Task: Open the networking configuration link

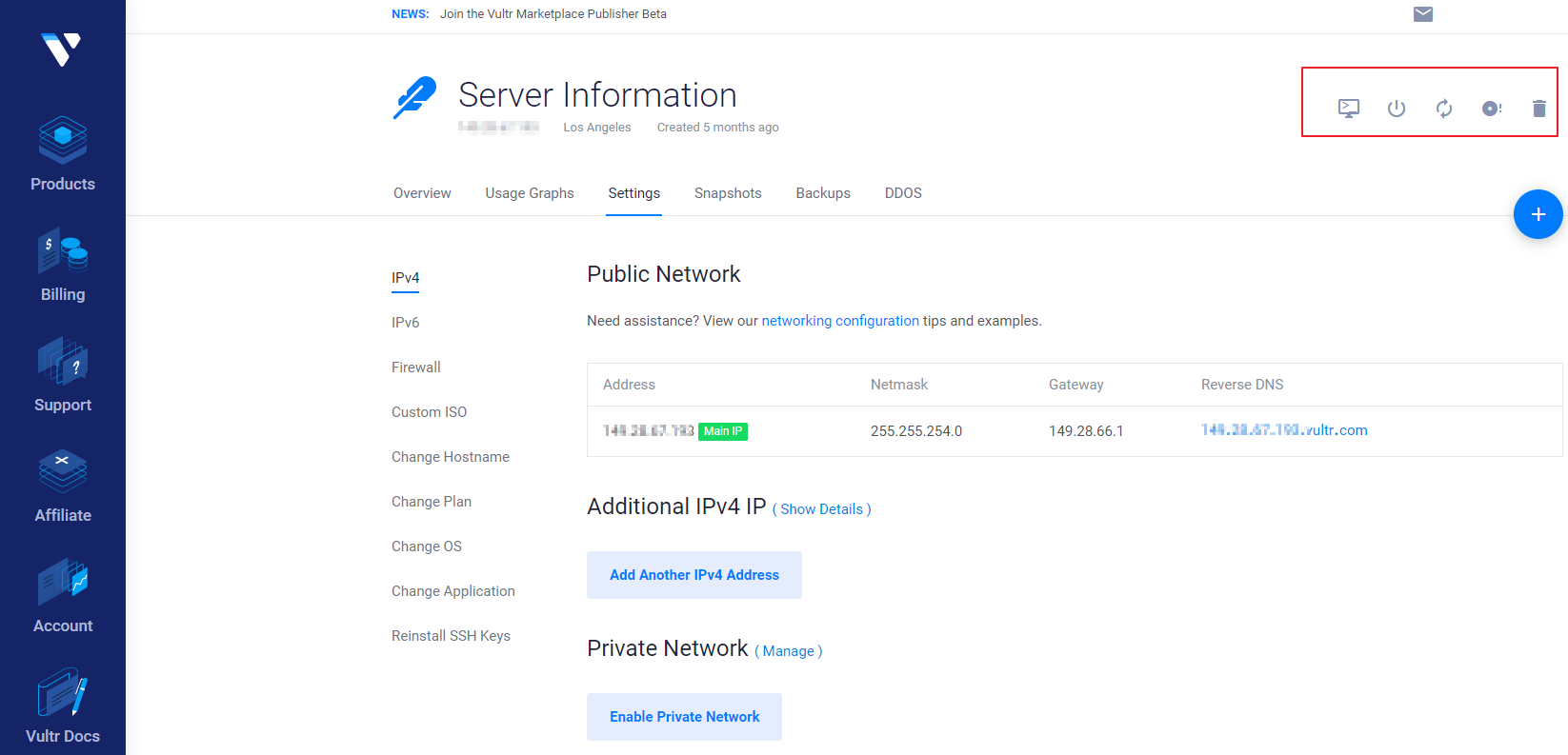Action: pos(840,321)
